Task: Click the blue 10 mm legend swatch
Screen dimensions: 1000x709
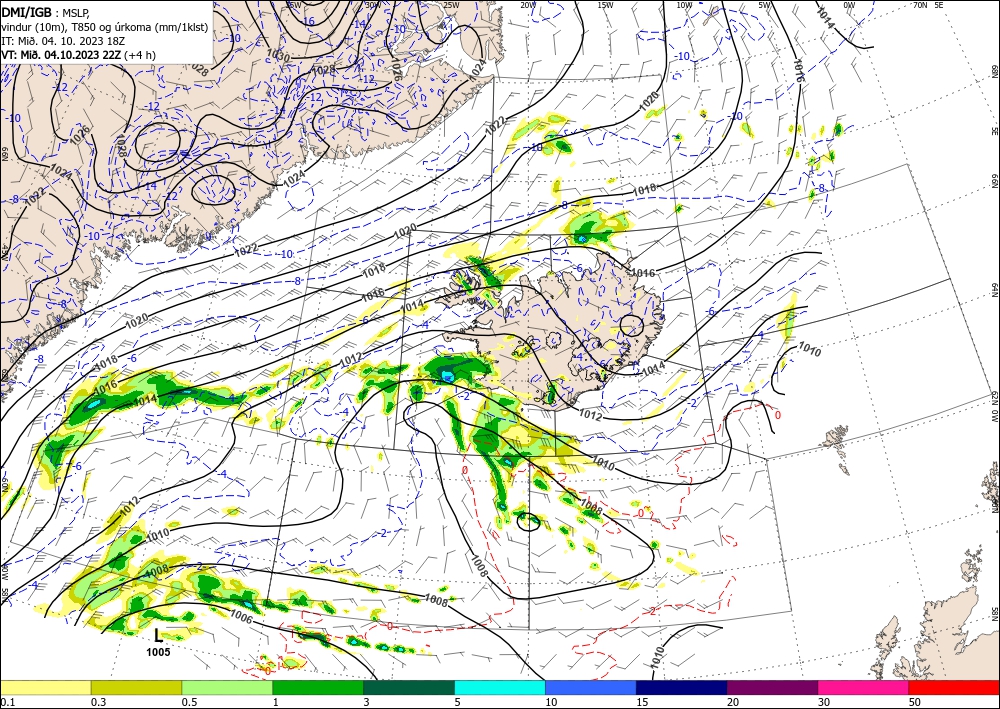Action: point(591,687)
